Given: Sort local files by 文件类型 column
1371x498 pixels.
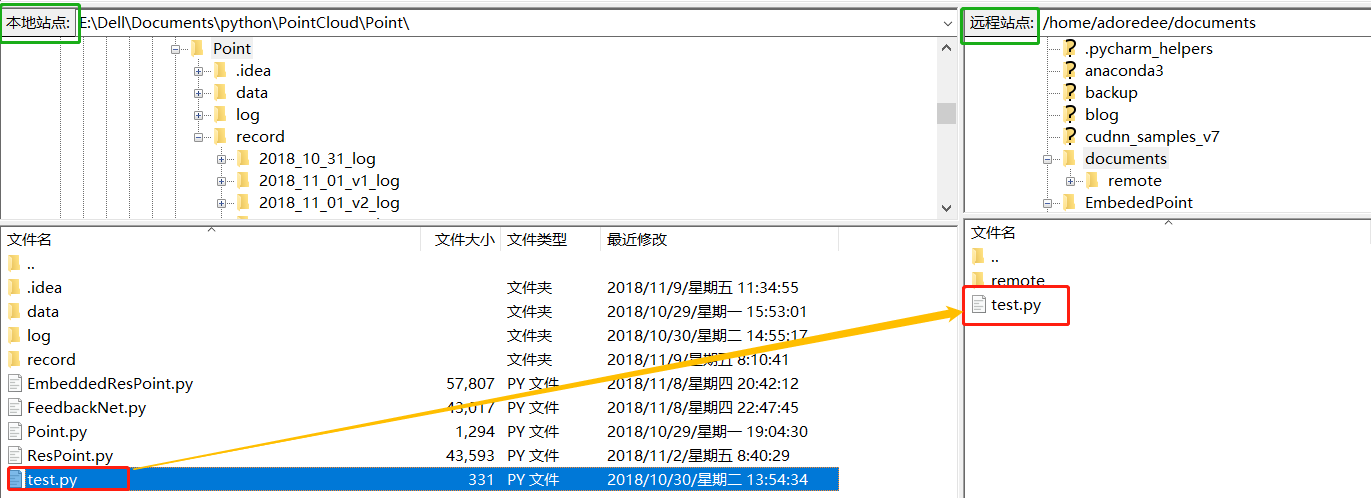Looking at the screenshot, I should click(x=551, y=239).
